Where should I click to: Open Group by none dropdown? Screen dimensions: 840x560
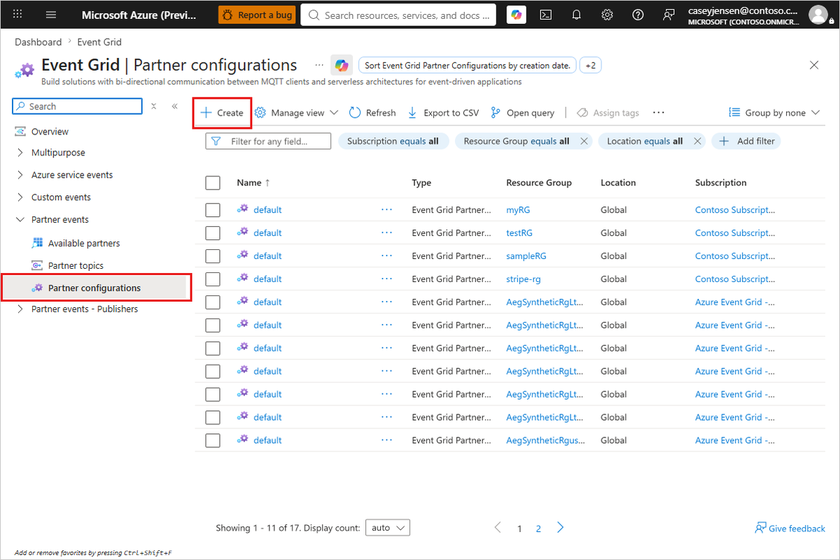pyautogui.click(x=774, y=113)
